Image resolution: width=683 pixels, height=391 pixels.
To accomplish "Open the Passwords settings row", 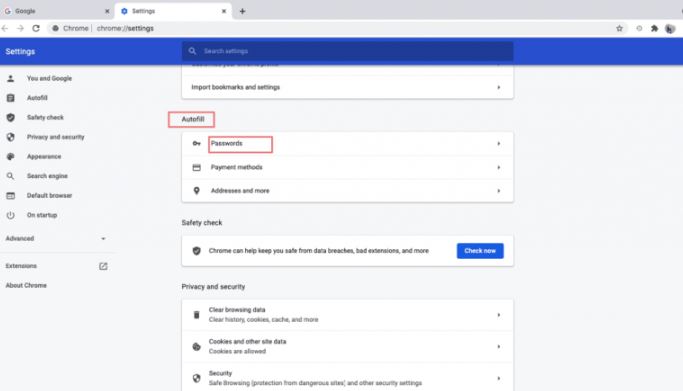I will (x=347, y=144).
